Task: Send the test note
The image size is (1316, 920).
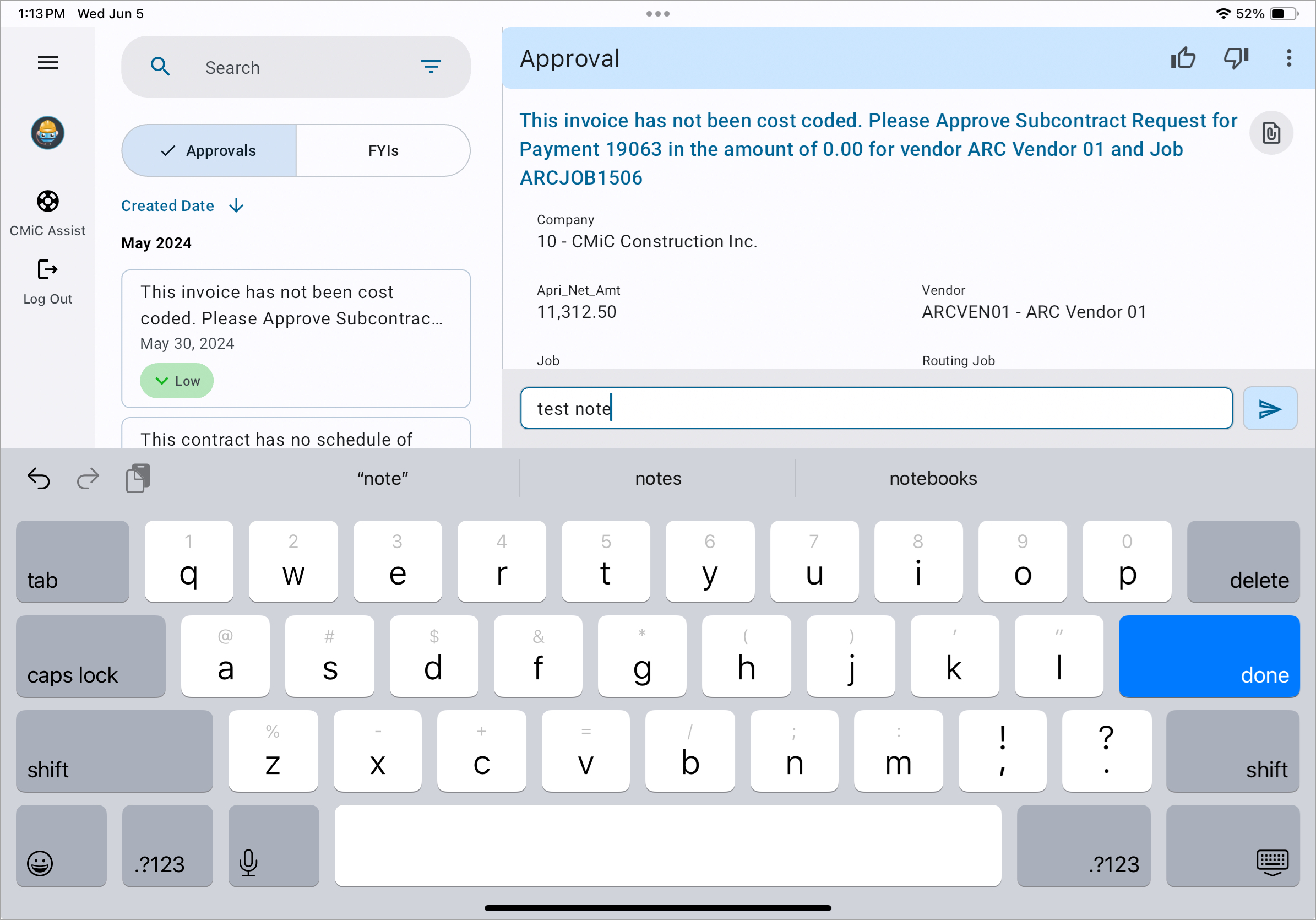Action: tap(1270, 408)
